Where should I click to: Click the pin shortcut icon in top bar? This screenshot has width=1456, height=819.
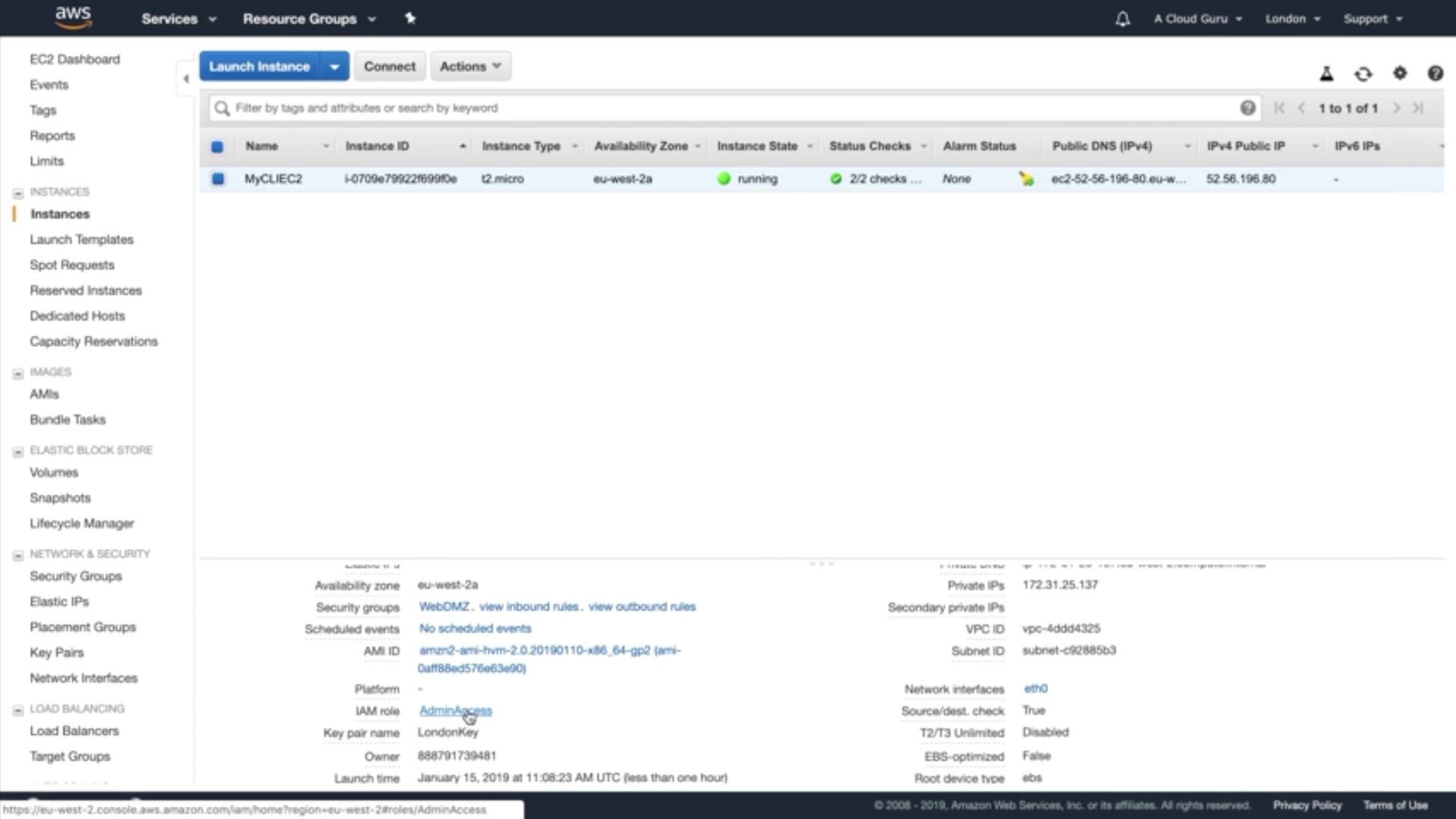point(410,18)
